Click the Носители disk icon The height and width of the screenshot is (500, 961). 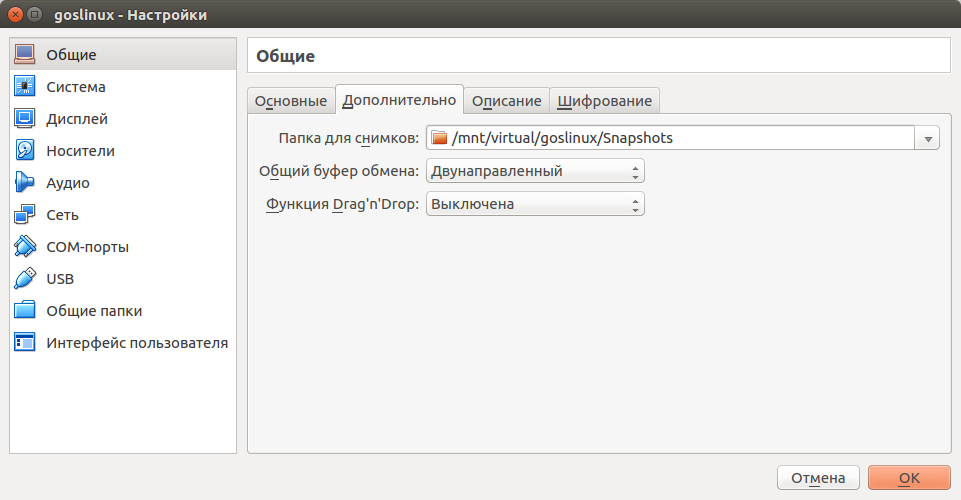25,150
